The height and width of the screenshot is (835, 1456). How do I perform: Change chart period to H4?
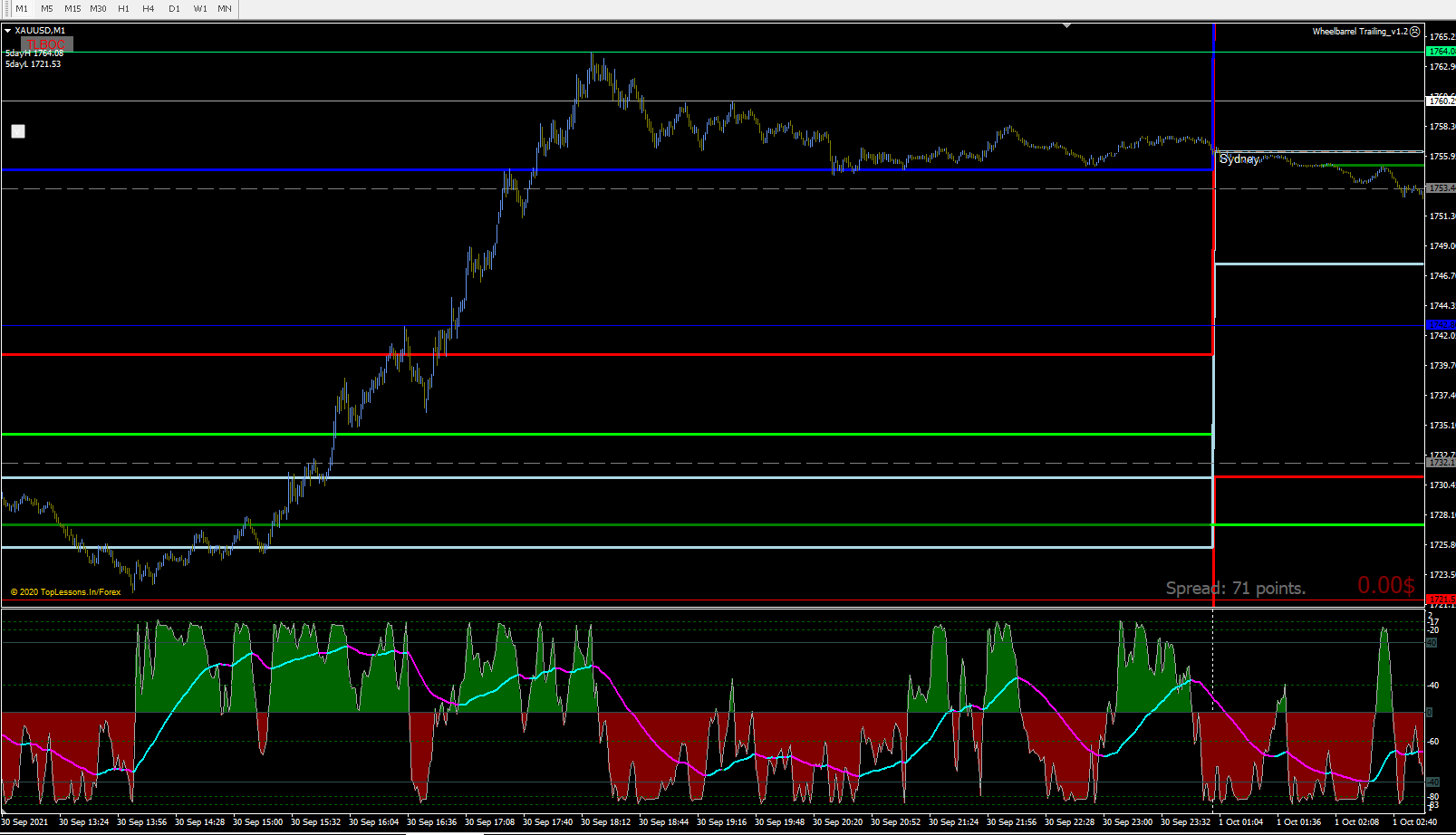149,8
